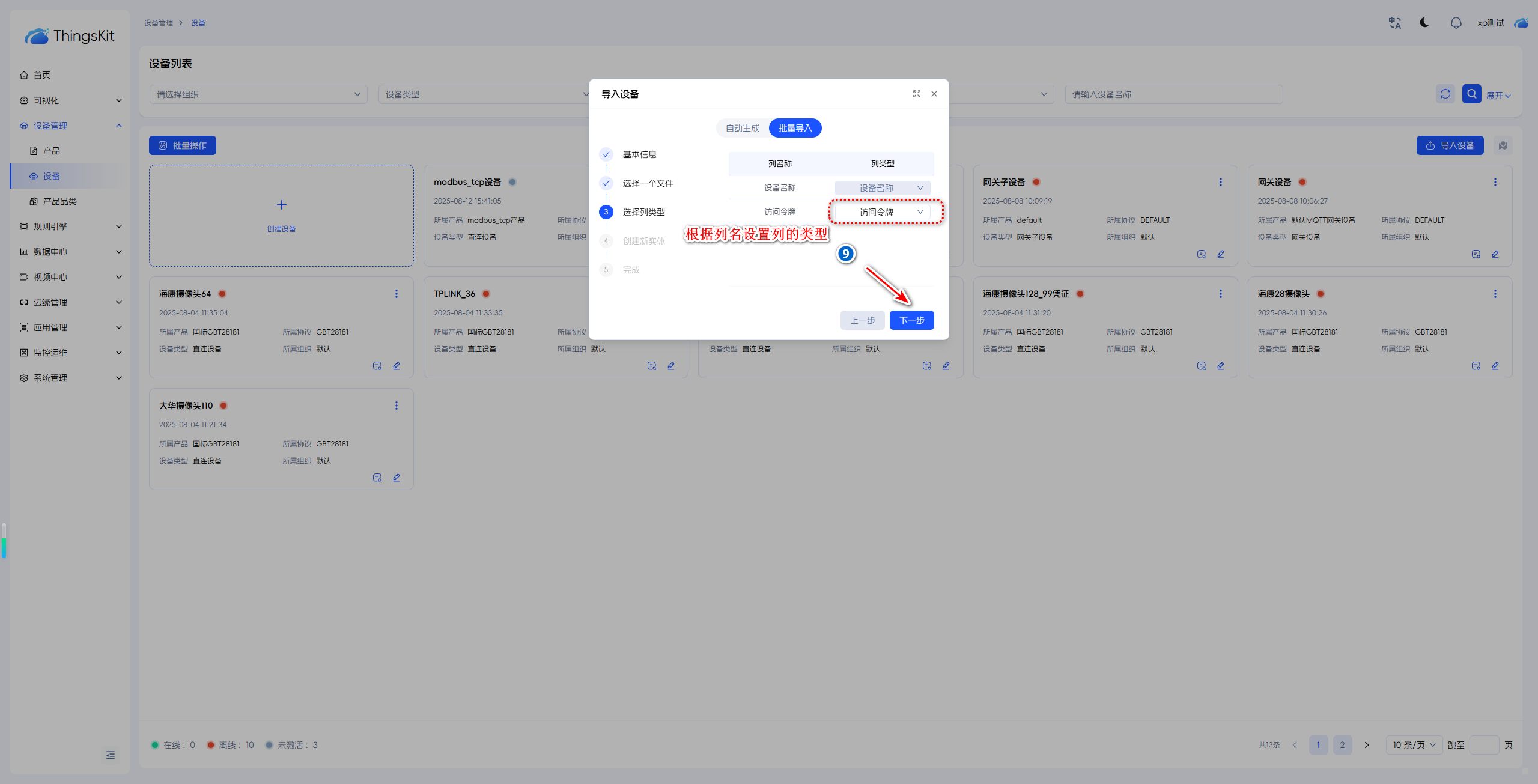Click the 上一步 button
Image resolution: width=1538 pixels, height=784 pixels.
pyautogui.click(x=862, y=320)
